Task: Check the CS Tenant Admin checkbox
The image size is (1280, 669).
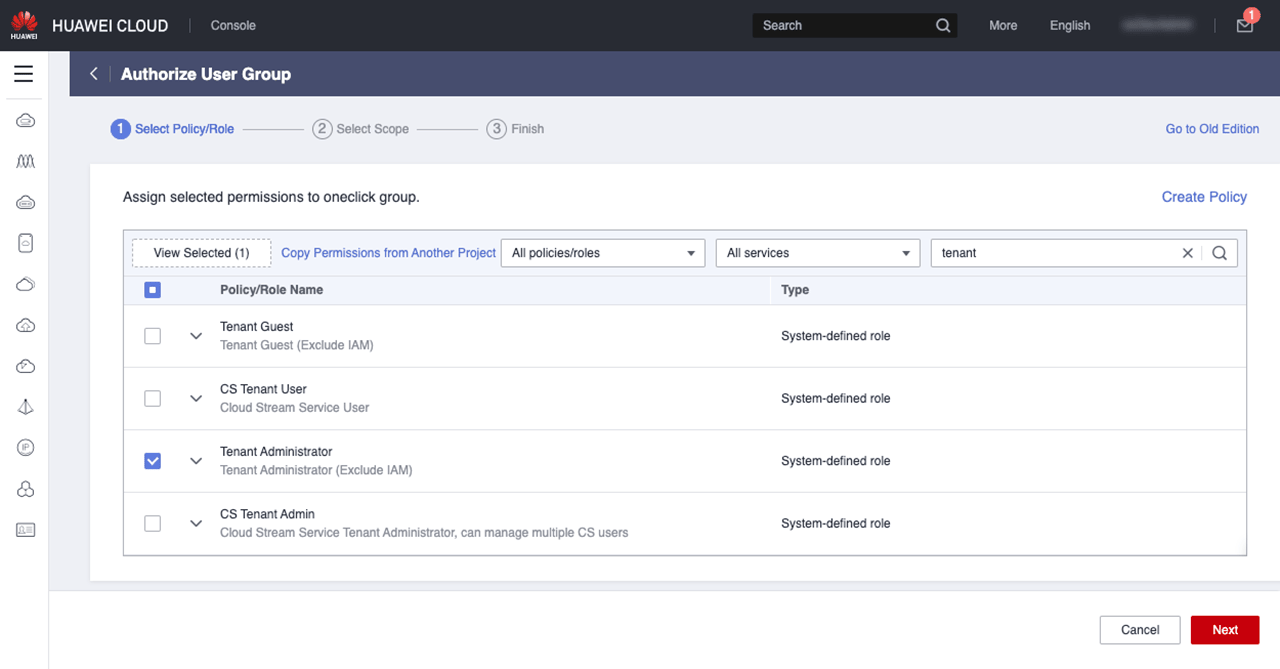Action: click(152, 523)
